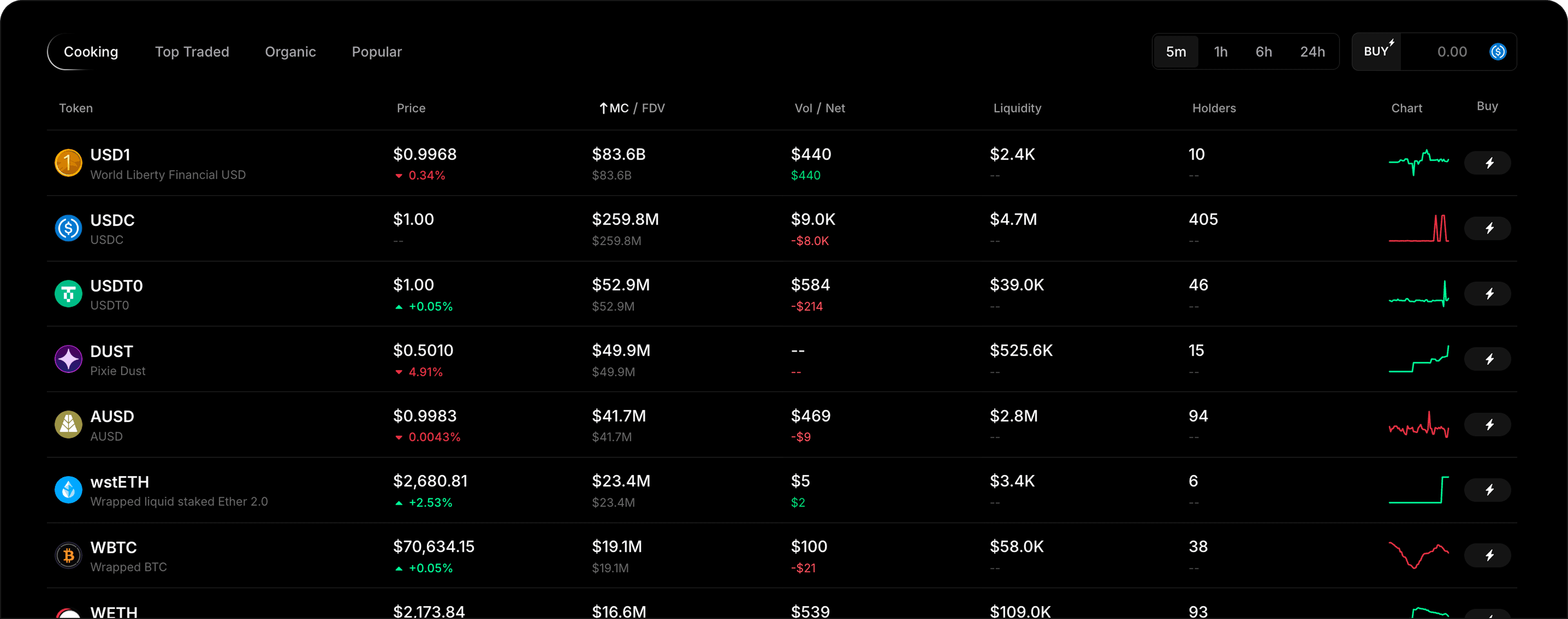1568x619 pixels.
Task: Click the wstETH token logo
Action: coord(68,490)
